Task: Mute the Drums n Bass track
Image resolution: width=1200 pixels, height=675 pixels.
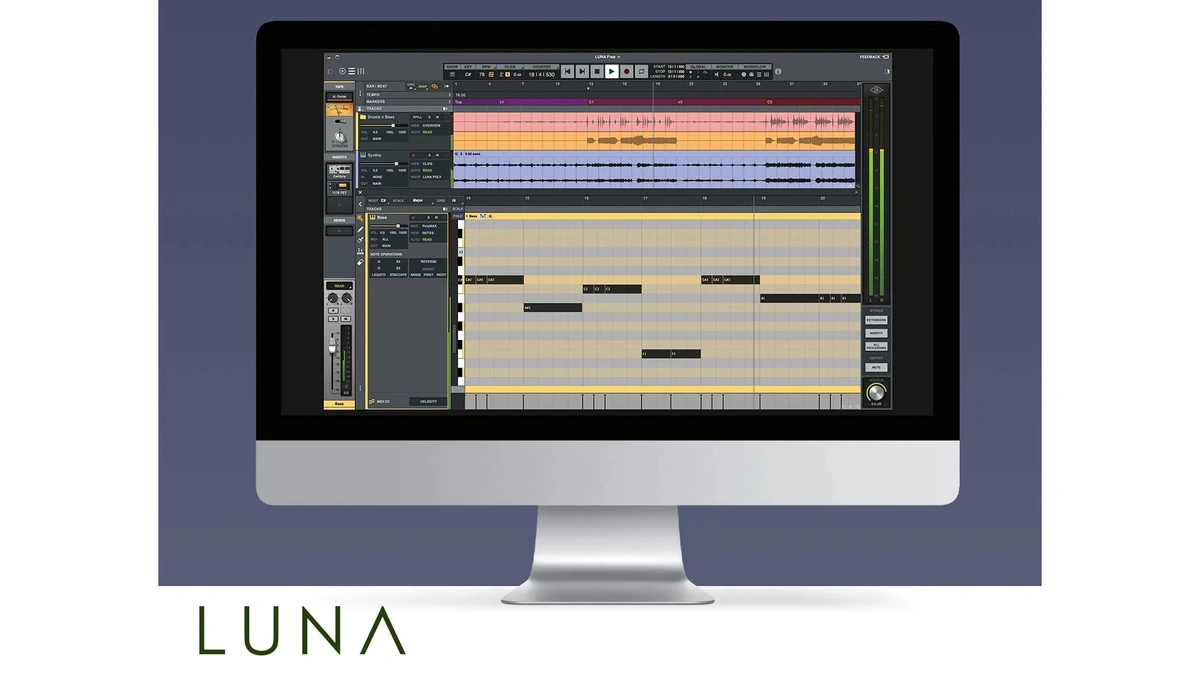Action: coord(437,117)
